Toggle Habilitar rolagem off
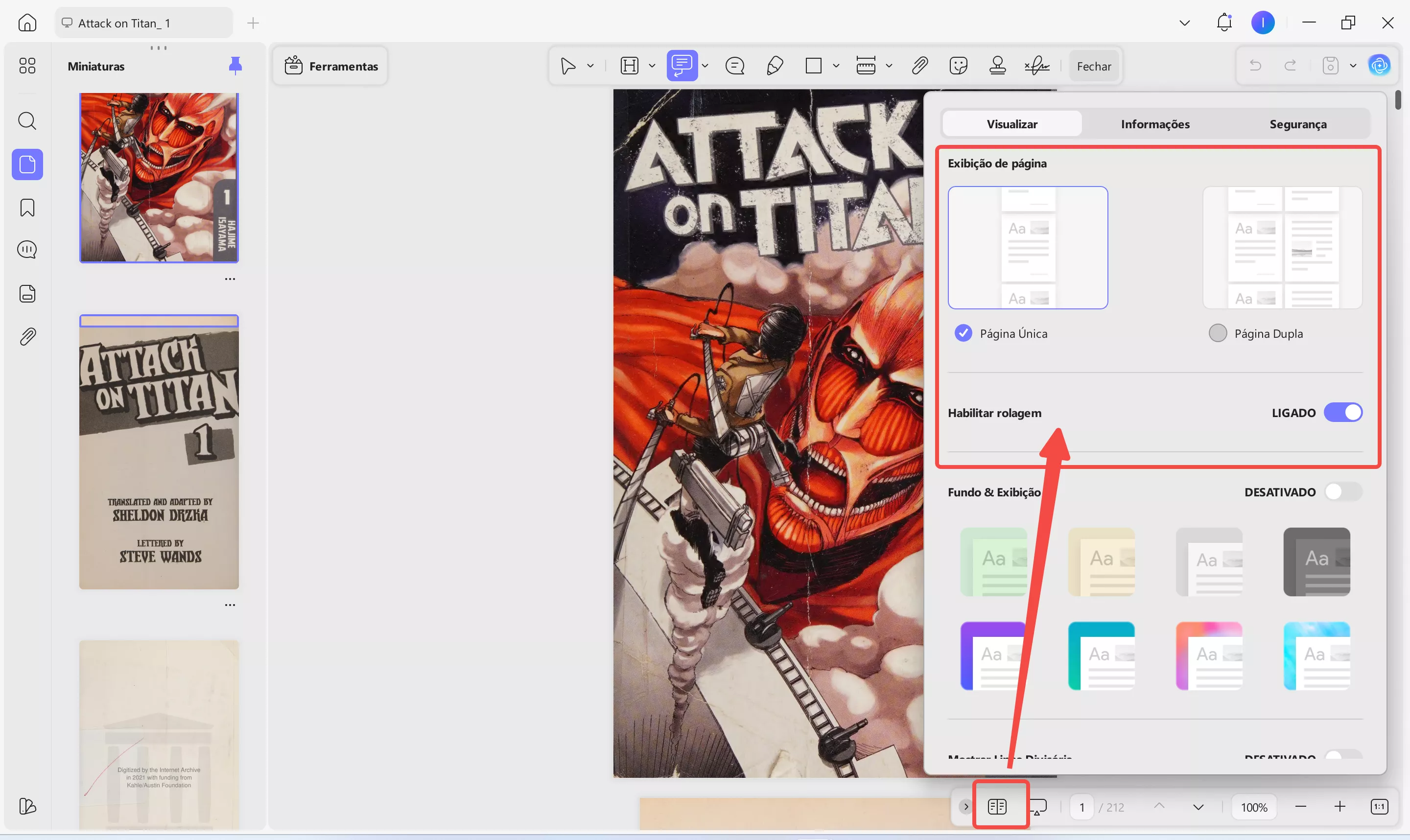The image size is (1410, 840). 1343,412
